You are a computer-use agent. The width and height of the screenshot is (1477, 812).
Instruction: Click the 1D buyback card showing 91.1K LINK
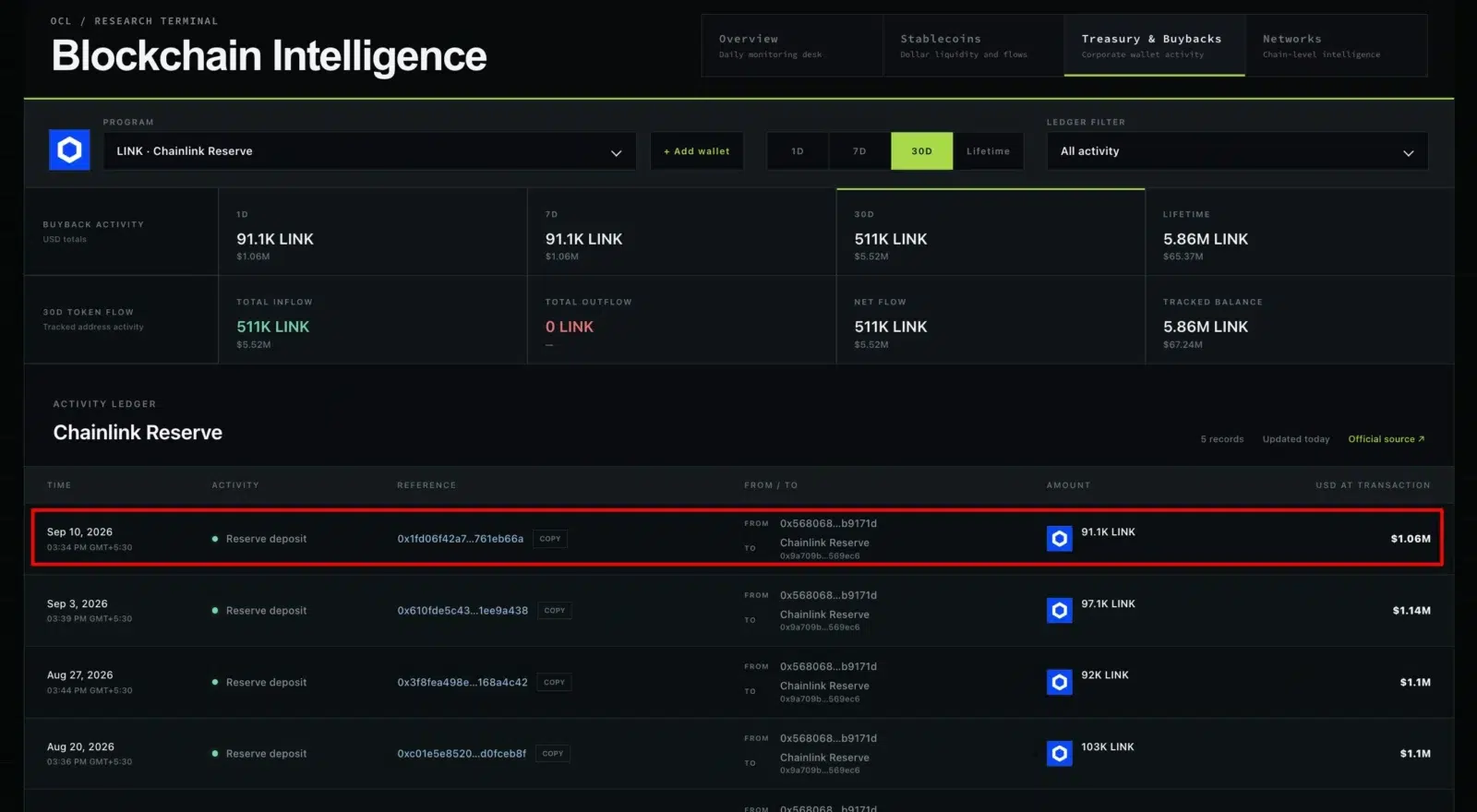point(373,232)
